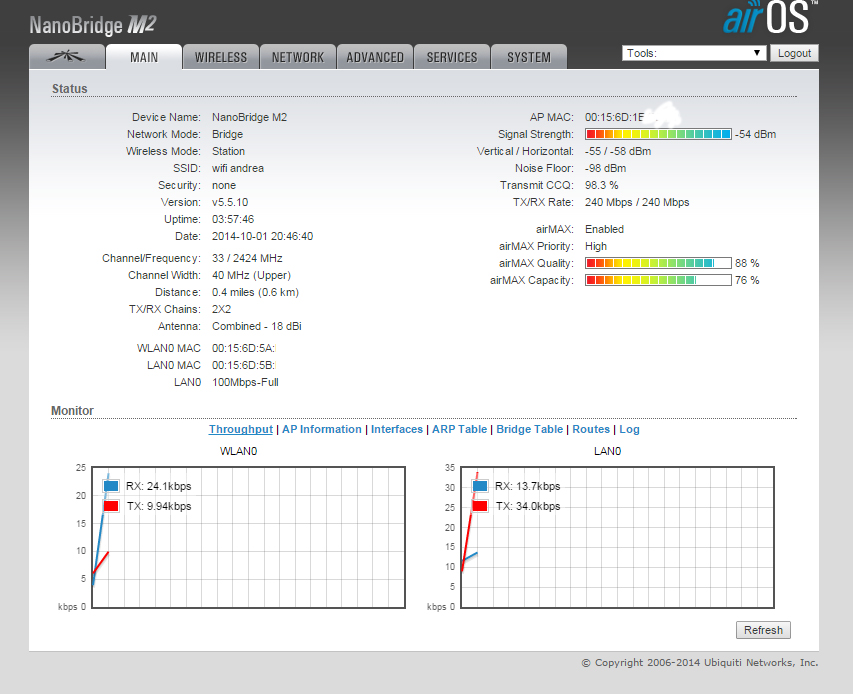Click the Signal Strength bar
The height and width of the screenshot is (694, 853).
[x=658, y=134]
